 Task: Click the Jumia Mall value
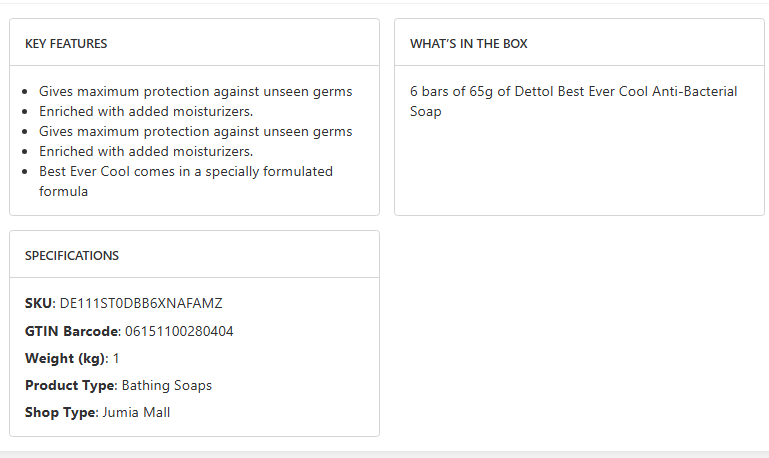pos(136,412)
